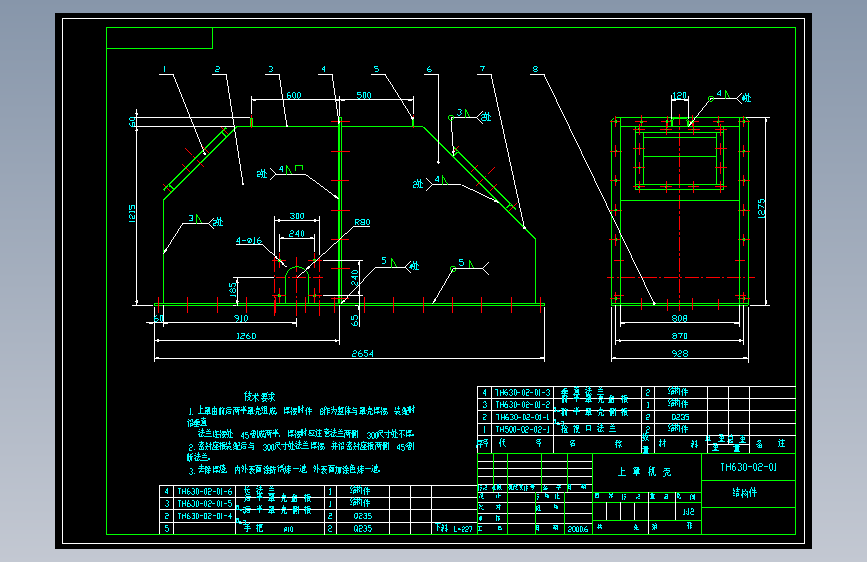
Task: Click the 500 top dimension
Action: [364, 95]
